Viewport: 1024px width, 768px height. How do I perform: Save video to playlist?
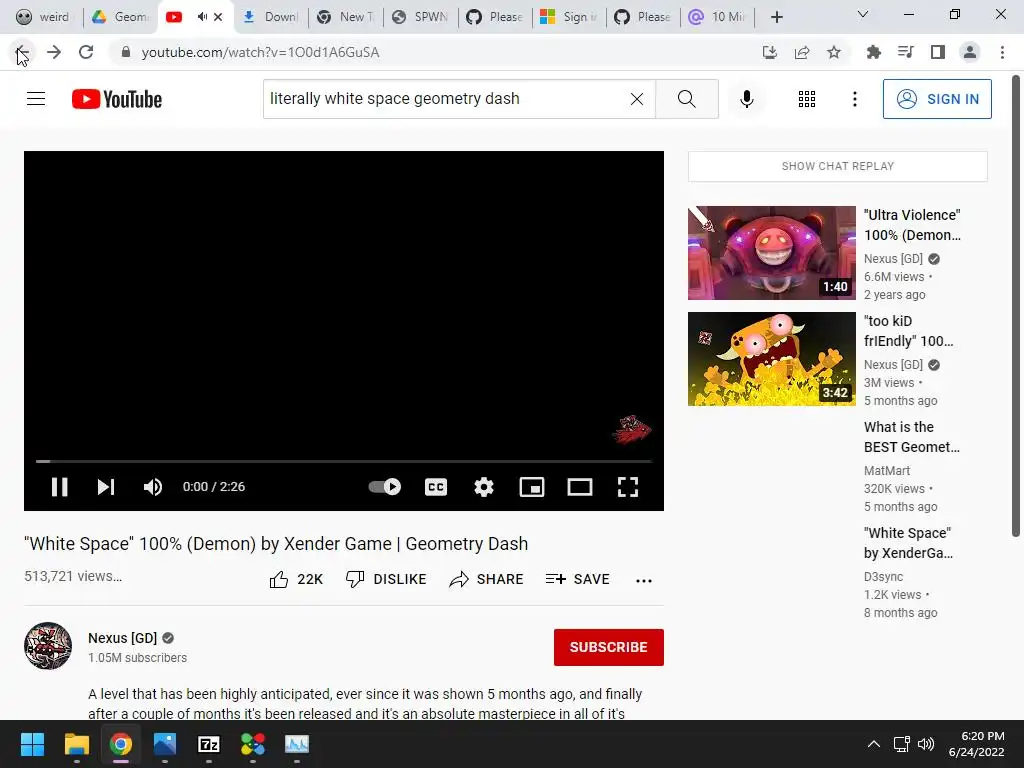click(x=577, y=579)
